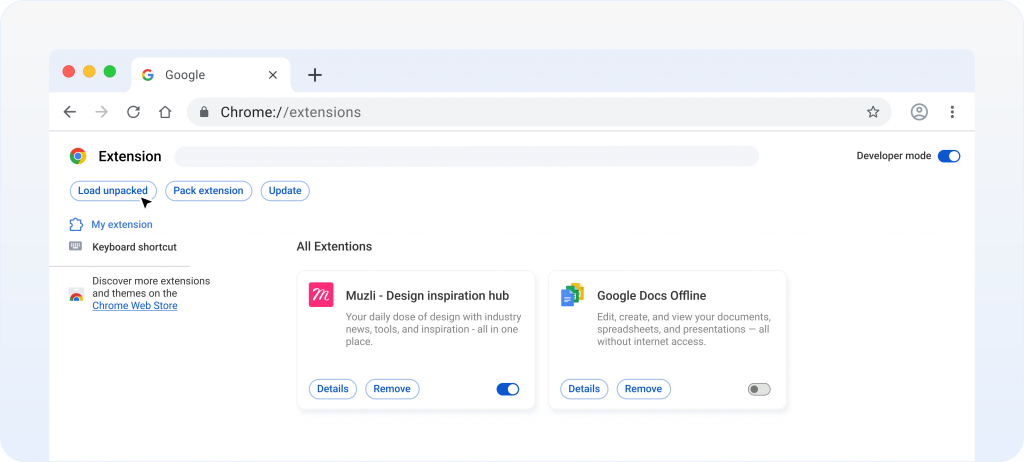This screenshot has height=462, width=1024.
Task: Click the Load unpacked button
Action: pyautogui.click(x=113, y=190)
